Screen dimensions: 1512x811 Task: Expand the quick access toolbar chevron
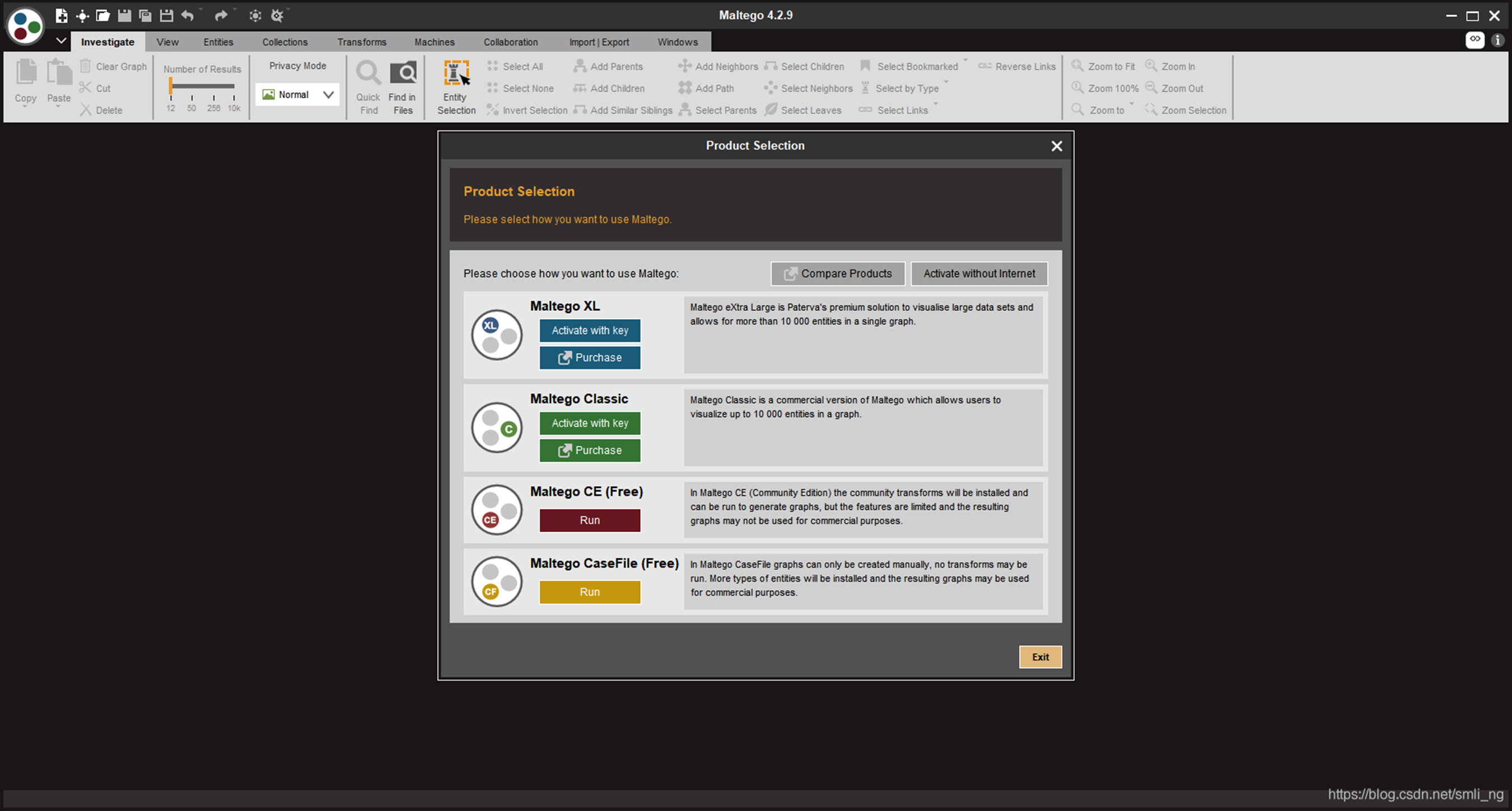[x=61, y=41]
